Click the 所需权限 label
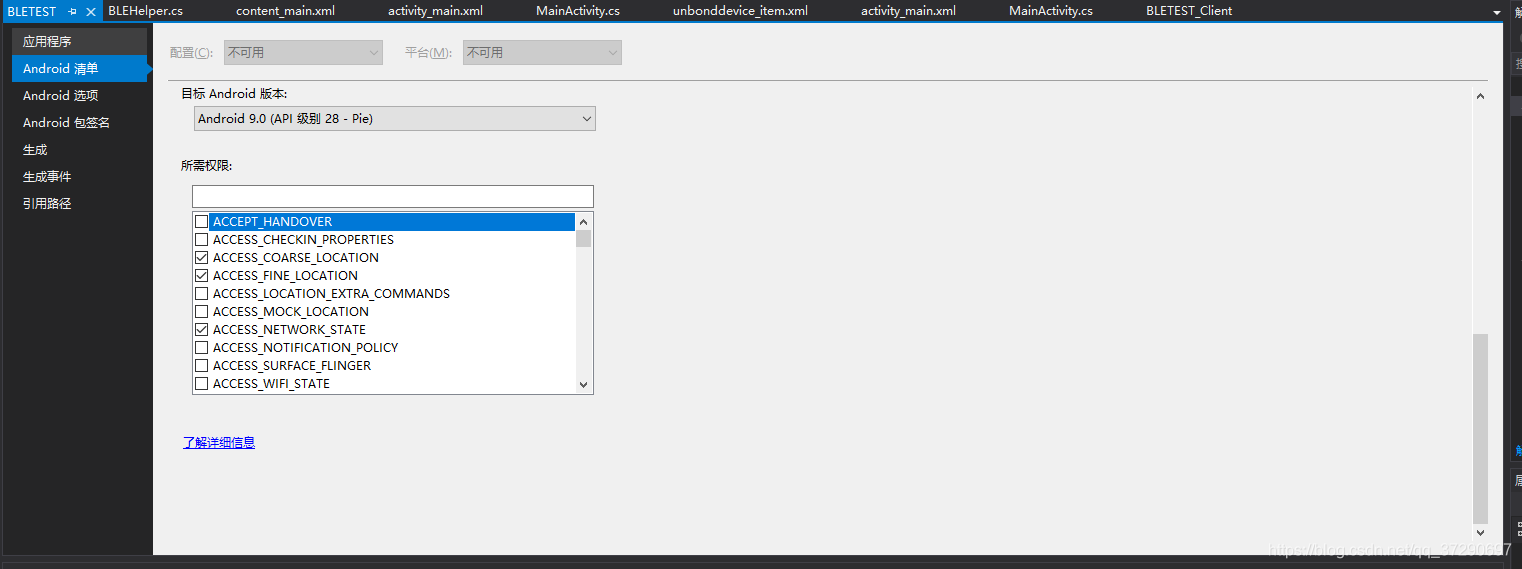The image size is (1522, 569). click(x=207, y=166)
